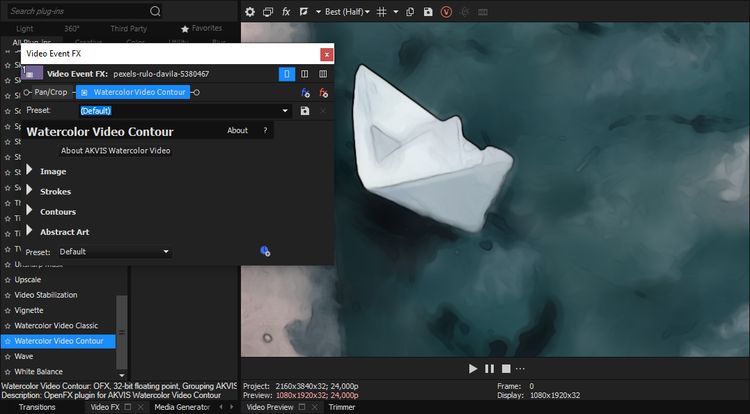Favorite star next to White Balance
750x414 pixels.
click(x=7, y=372)
